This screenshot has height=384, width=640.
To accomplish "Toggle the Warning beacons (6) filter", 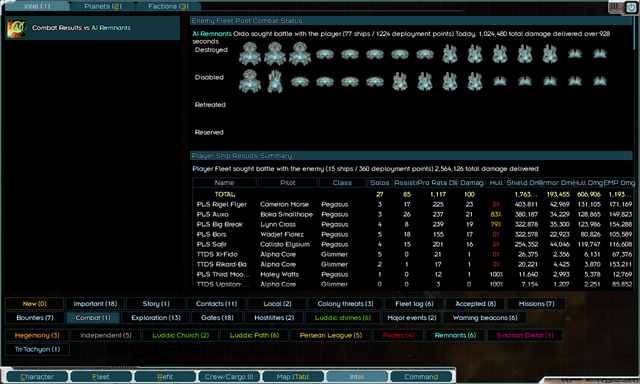I will (485, 317).
